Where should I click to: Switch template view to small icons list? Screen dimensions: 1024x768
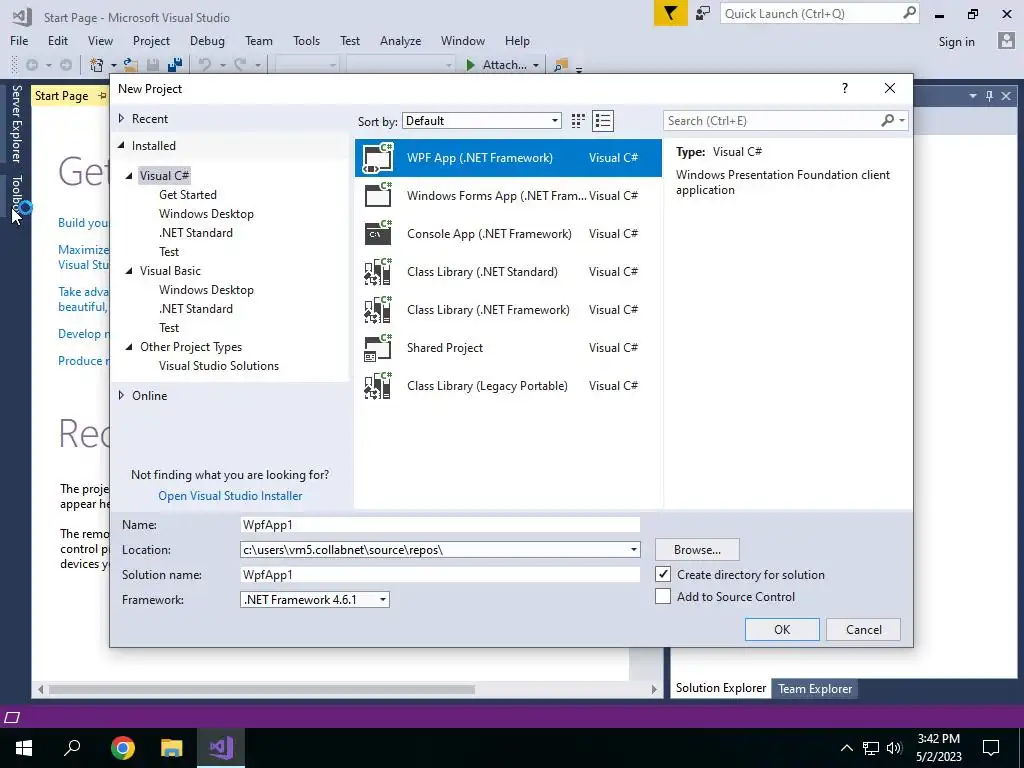[x=603, y=120]
